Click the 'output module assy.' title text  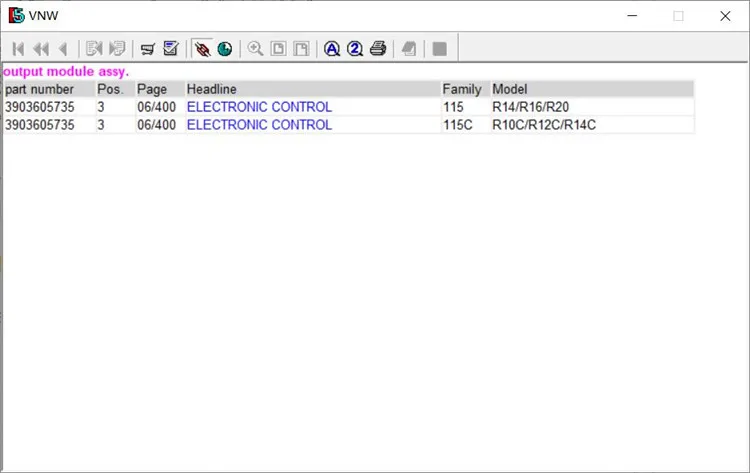pyautogui.click(x=66, y=72)
